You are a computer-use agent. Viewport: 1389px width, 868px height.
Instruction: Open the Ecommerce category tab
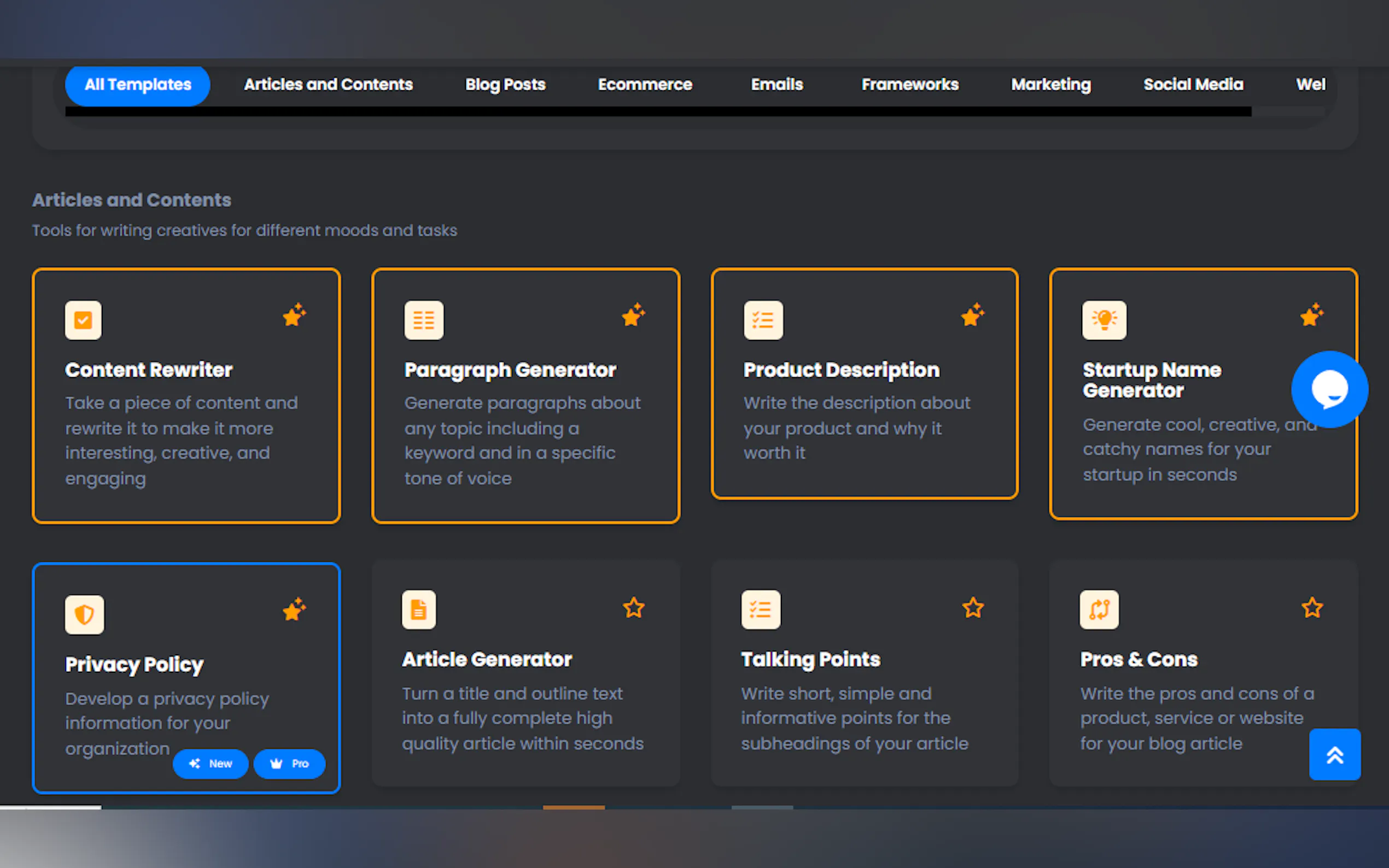tap(645, 85)
